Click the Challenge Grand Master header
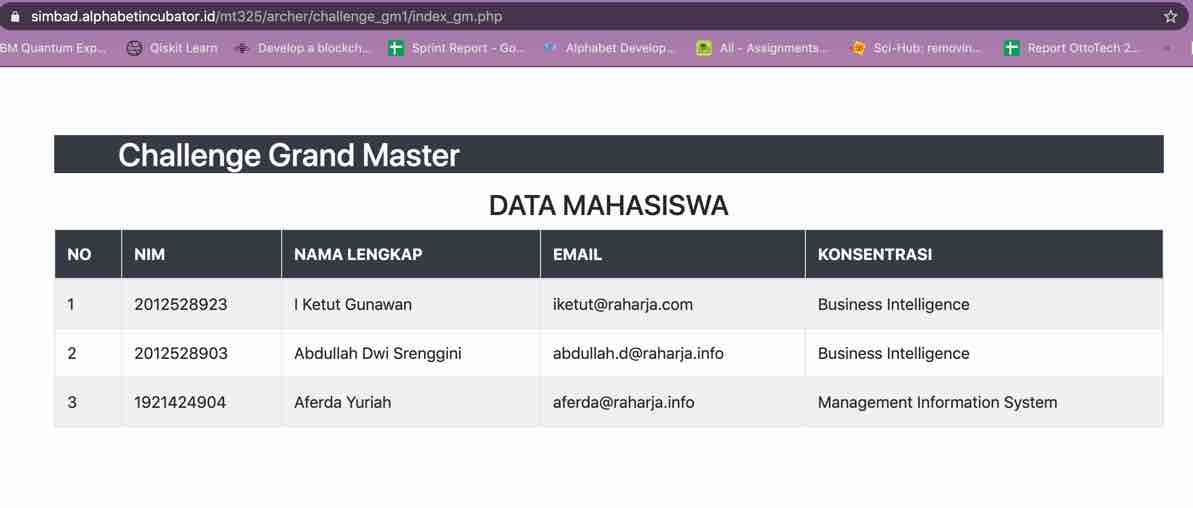The height and width of the screenshot is (508, 1193). (289, 155)
